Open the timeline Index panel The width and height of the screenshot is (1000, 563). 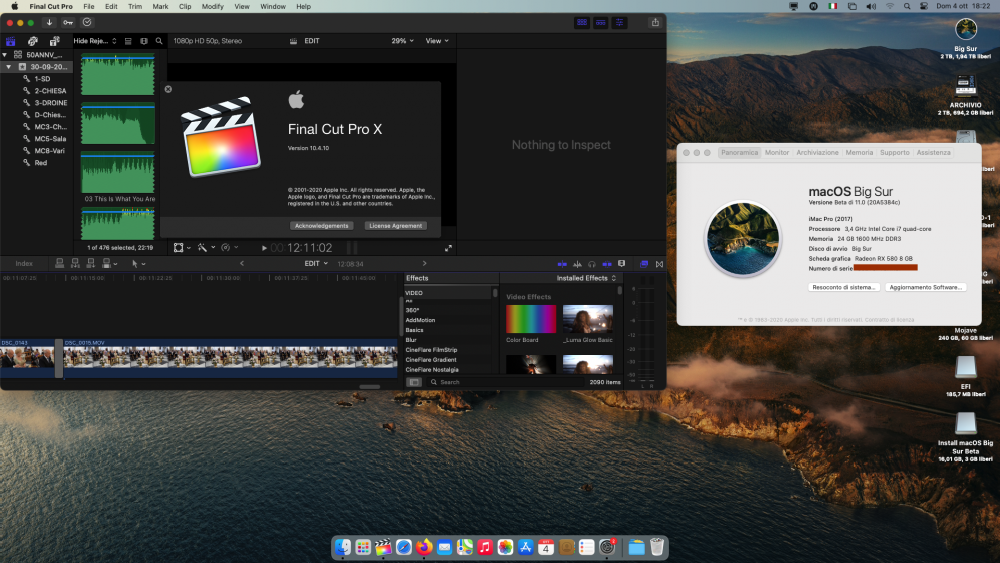tap(24, 263)
